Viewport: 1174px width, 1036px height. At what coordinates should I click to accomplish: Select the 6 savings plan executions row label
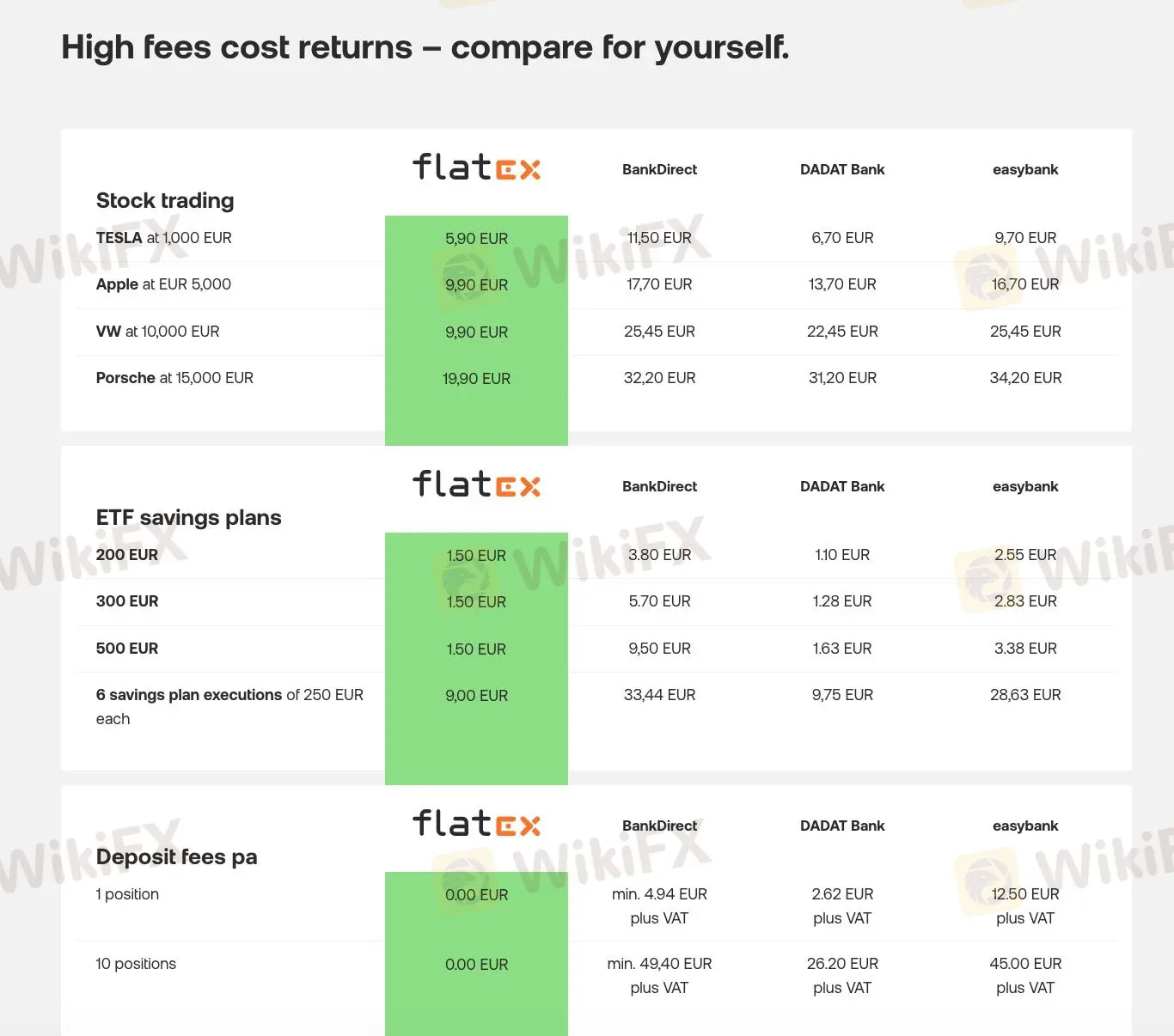(x=229, y=706)
